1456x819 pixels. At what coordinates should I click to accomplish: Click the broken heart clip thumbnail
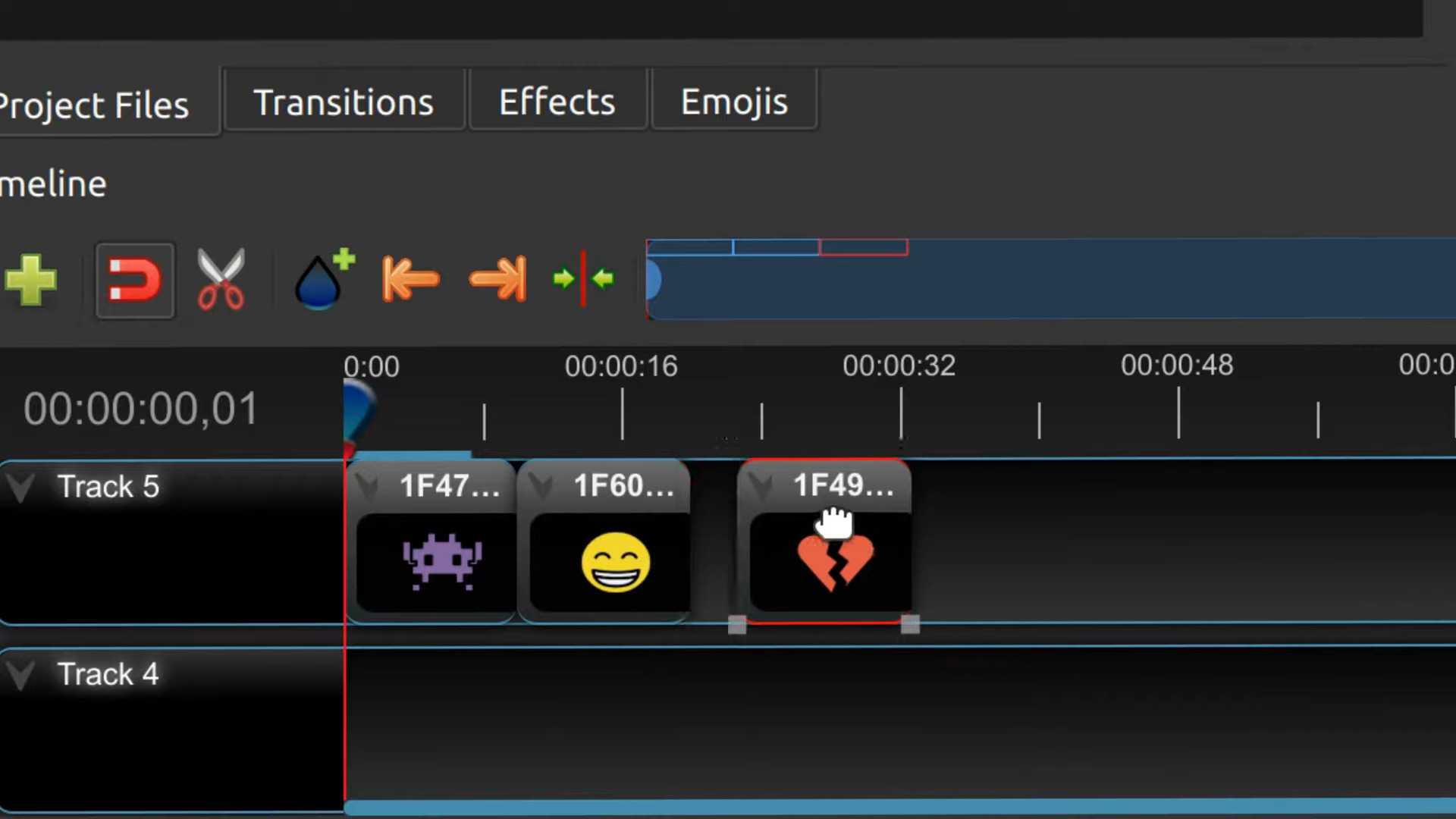[834, 569]
